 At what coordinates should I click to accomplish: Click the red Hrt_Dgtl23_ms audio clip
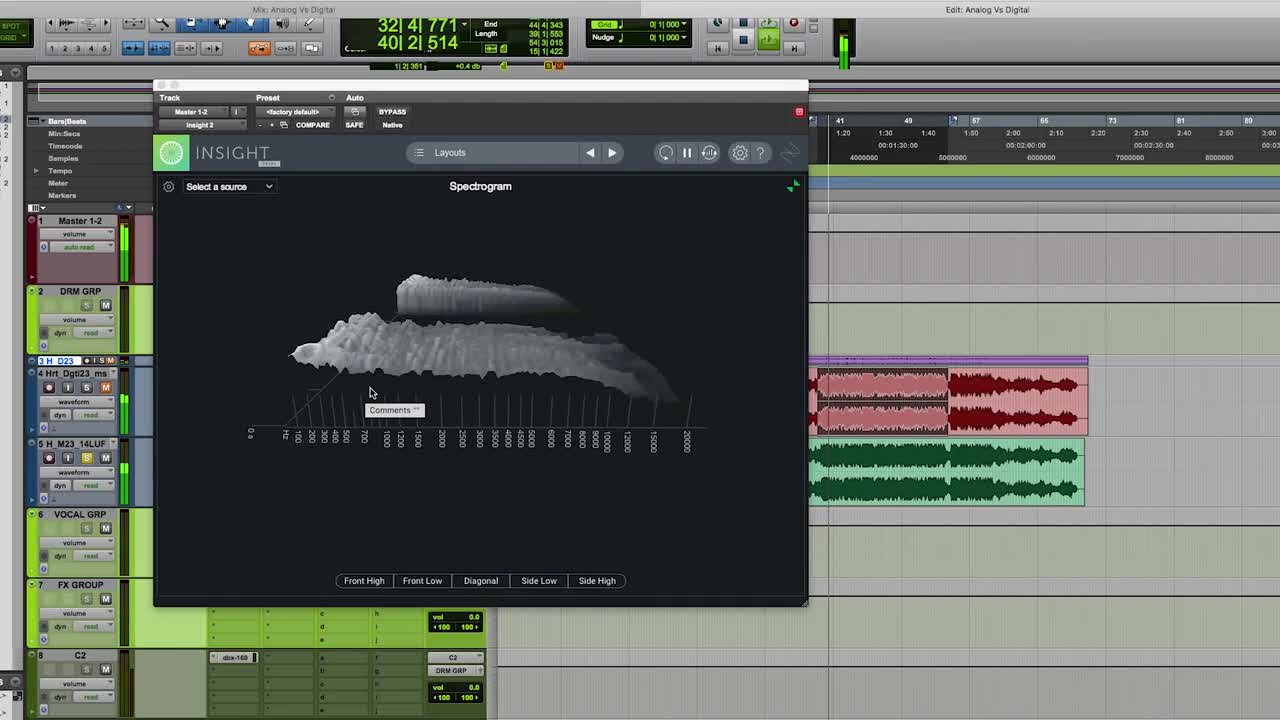tap(947, 401)
